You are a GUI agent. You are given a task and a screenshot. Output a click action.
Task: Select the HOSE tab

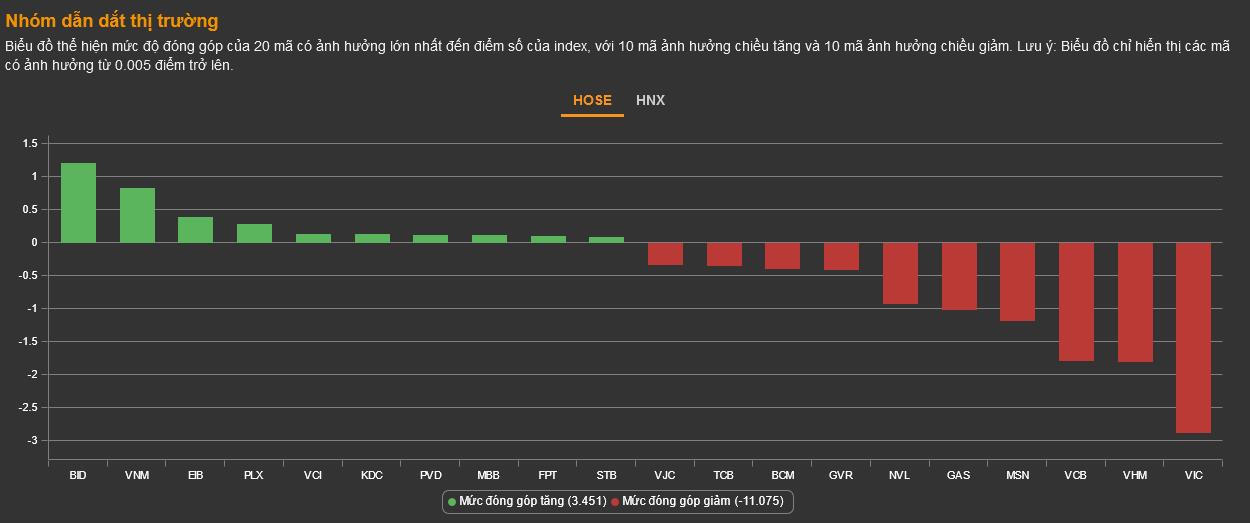592,100
